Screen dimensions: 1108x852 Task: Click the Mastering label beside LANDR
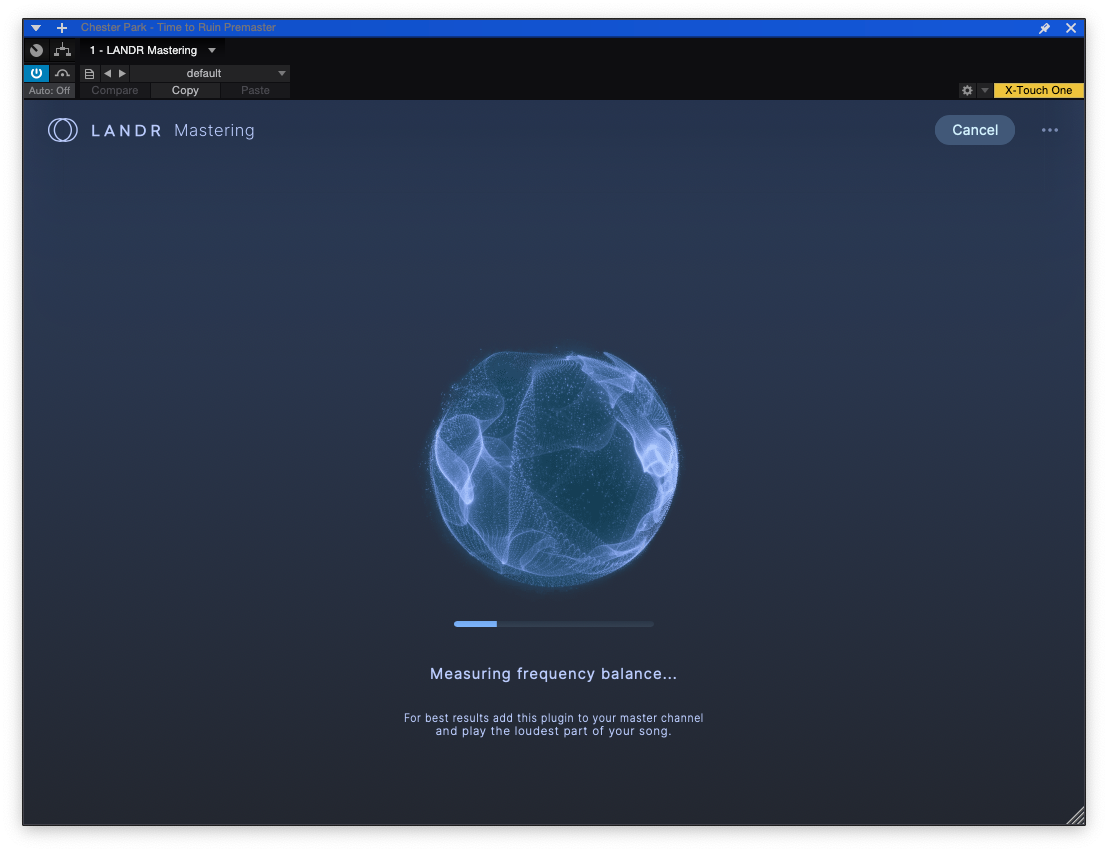click(214, 131)
